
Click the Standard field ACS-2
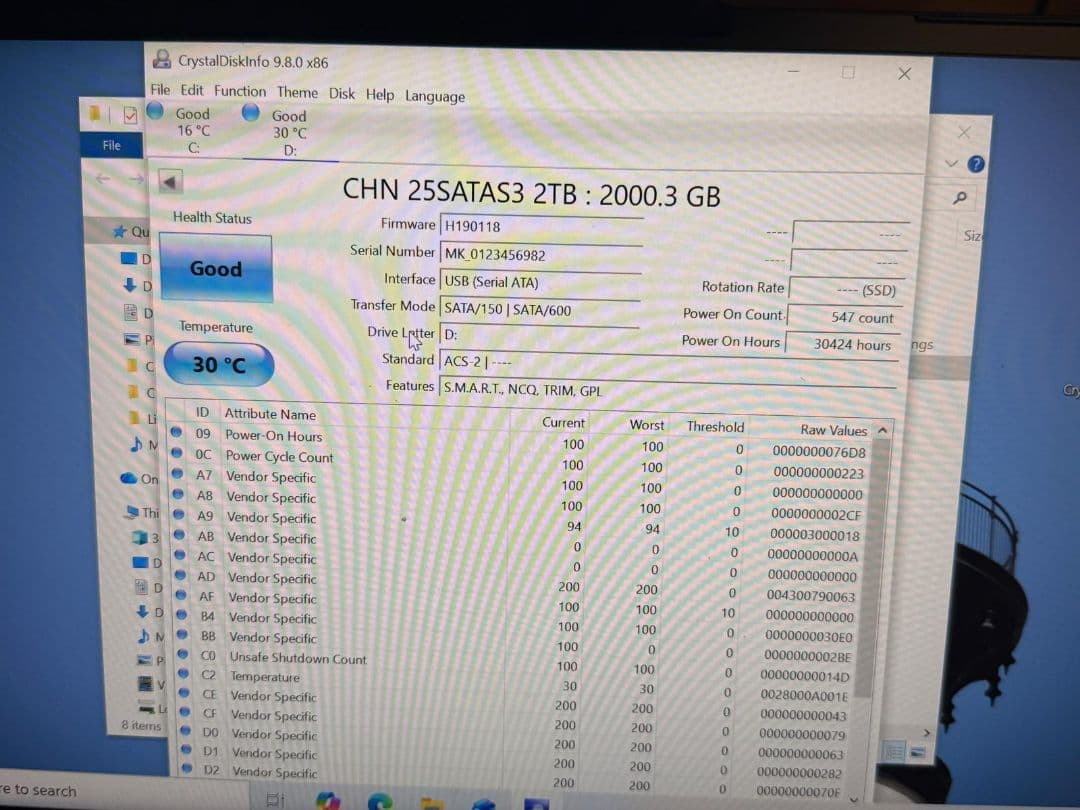tap(668, 363)
